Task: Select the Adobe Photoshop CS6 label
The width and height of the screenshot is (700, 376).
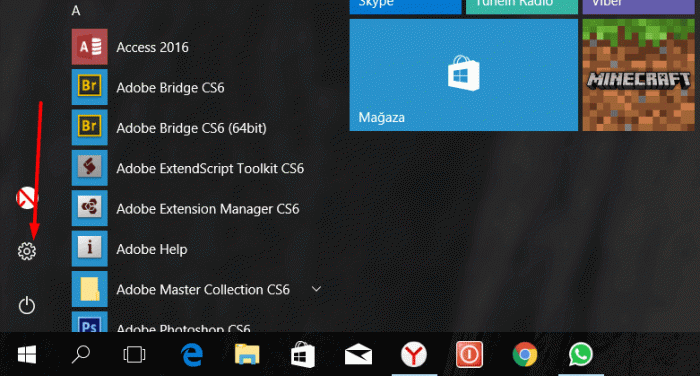Action: pos(183,328)
